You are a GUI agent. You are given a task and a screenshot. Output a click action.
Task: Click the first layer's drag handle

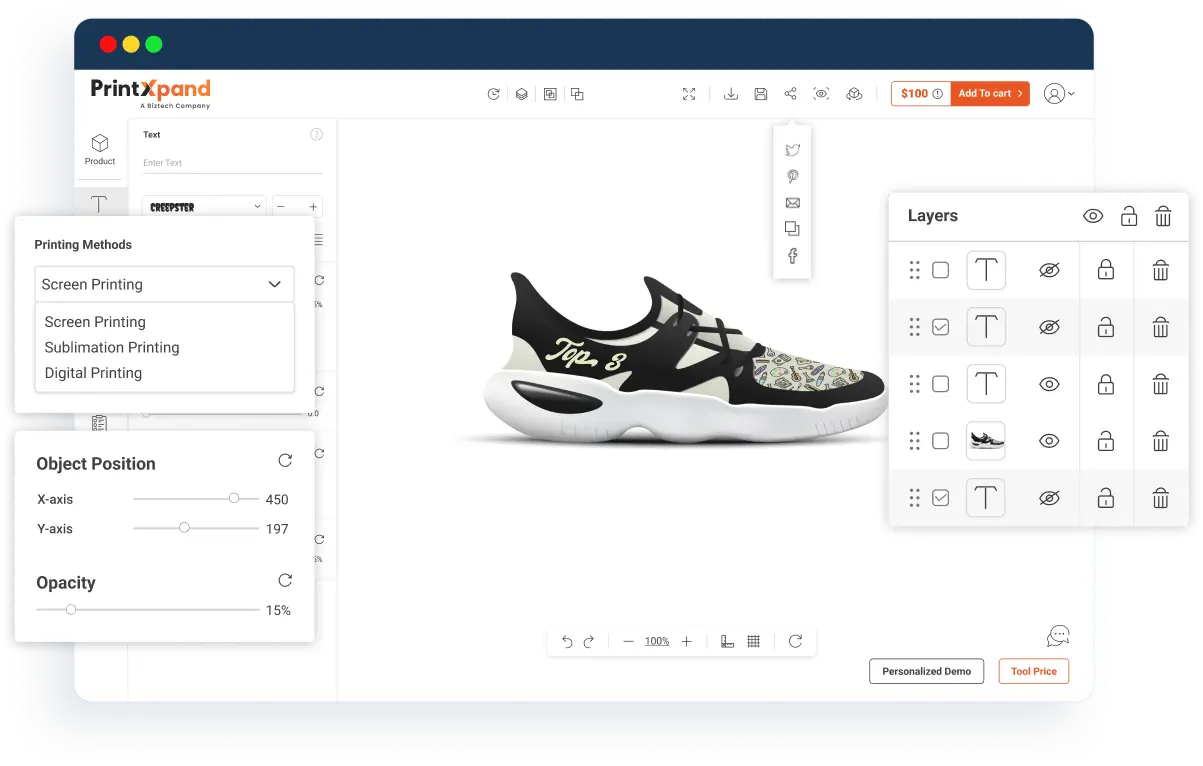[x=914, y=270]
